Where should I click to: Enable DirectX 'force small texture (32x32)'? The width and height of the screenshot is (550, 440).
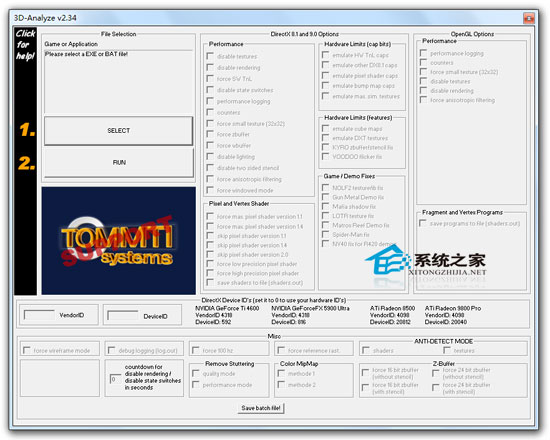coord(210,124)
